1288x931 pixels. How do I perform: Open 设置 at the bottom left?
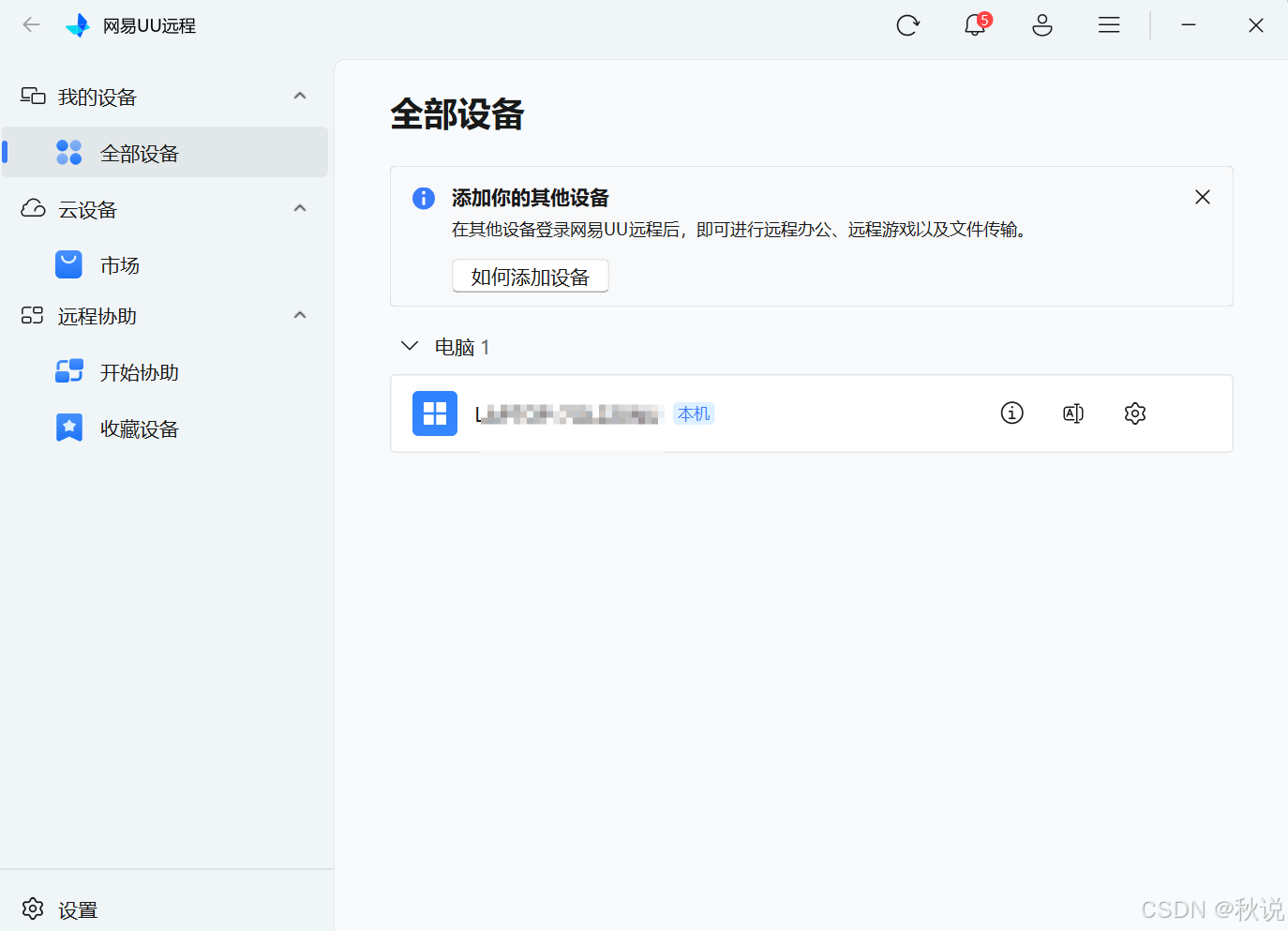[58, 908]
